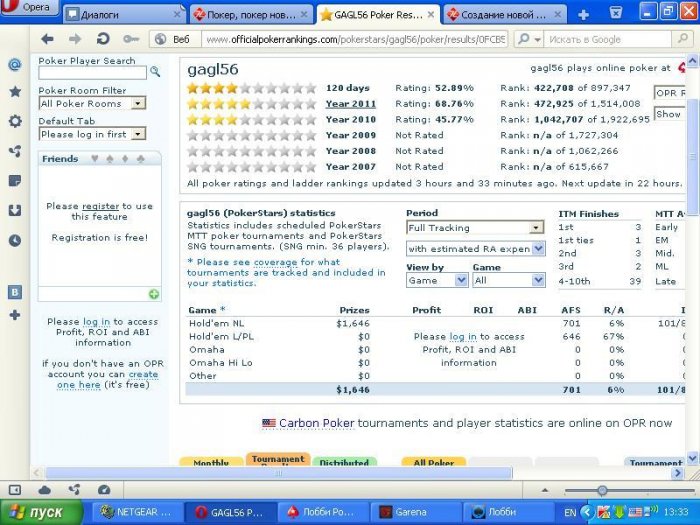Open the closed tabs trash icon
This screenshot has height=525, width=700.
click(x=616, y=13)
